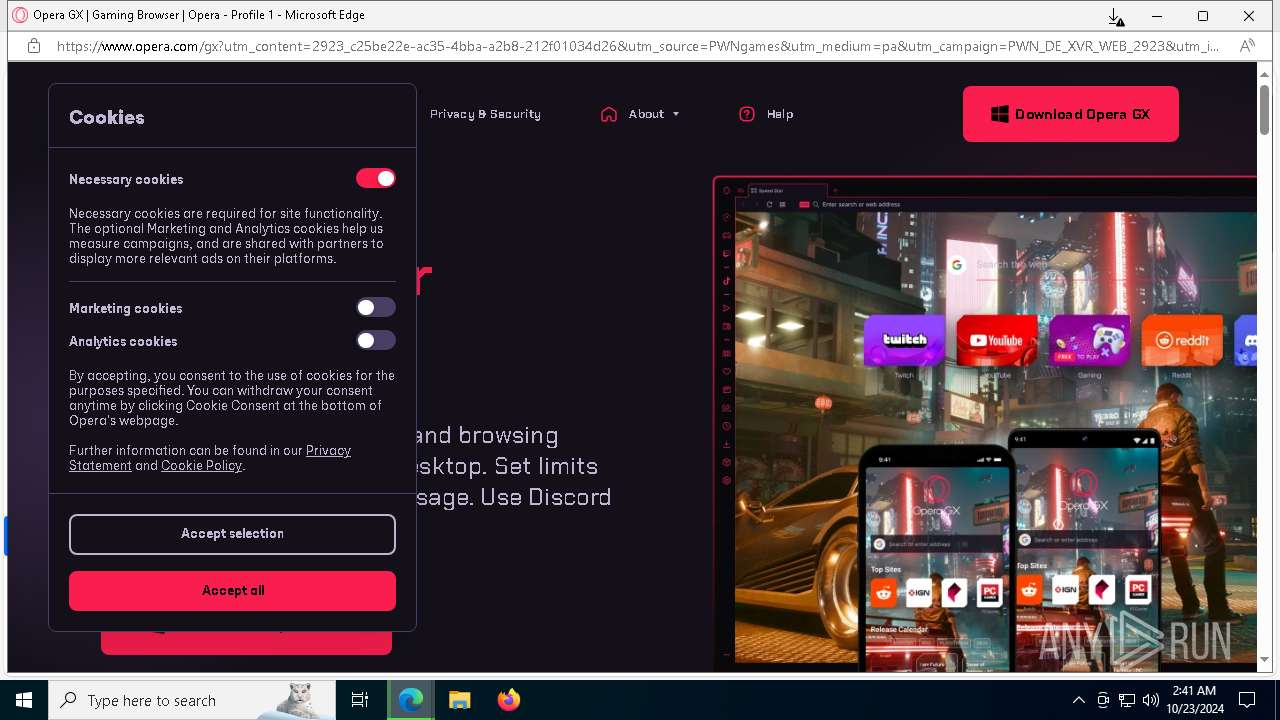Click the Accept all button
Viewport: 1280px width, 720px height.
coord(232,591)
